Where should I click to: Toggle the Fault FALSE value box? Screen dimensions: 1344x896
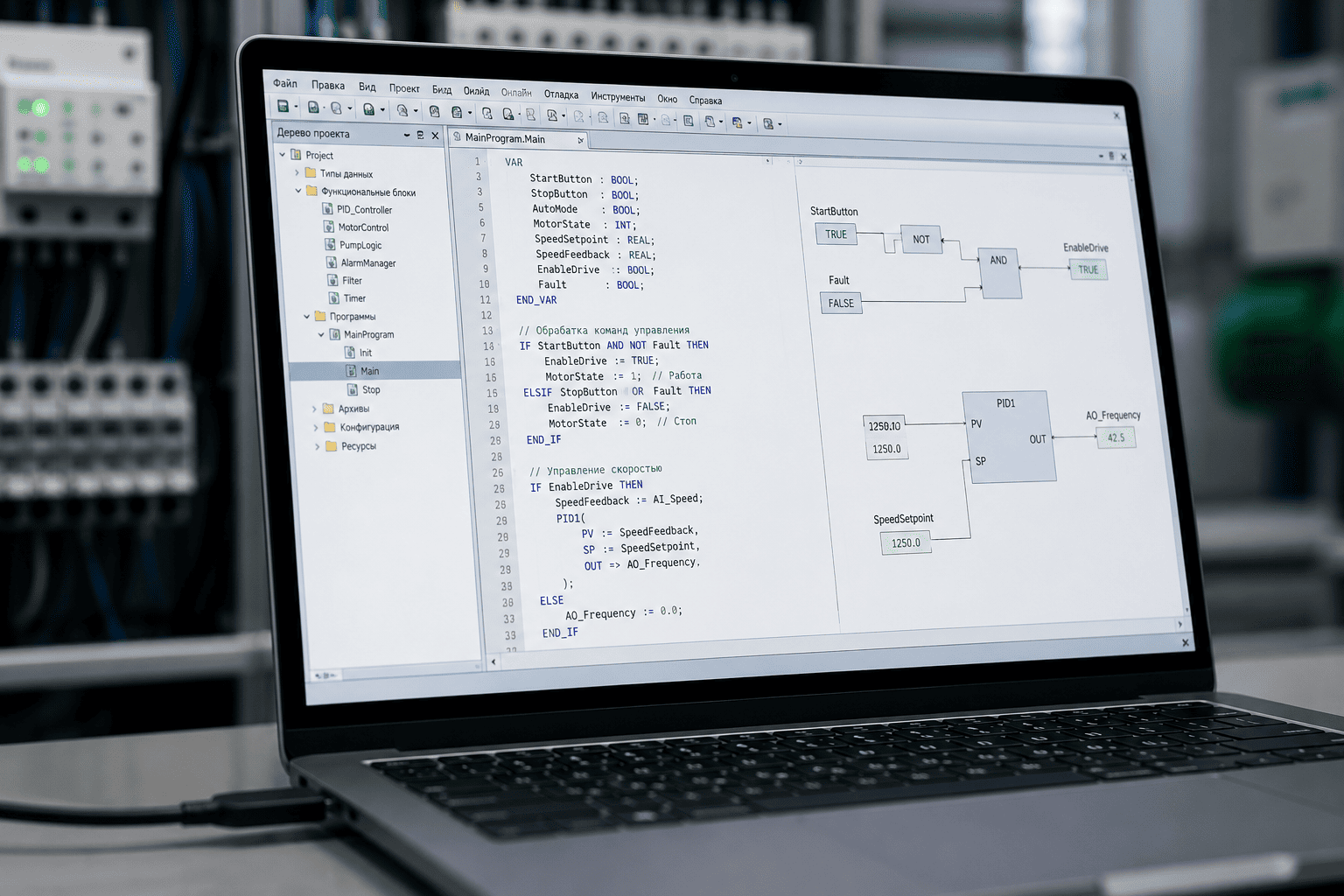click(841, 304)
